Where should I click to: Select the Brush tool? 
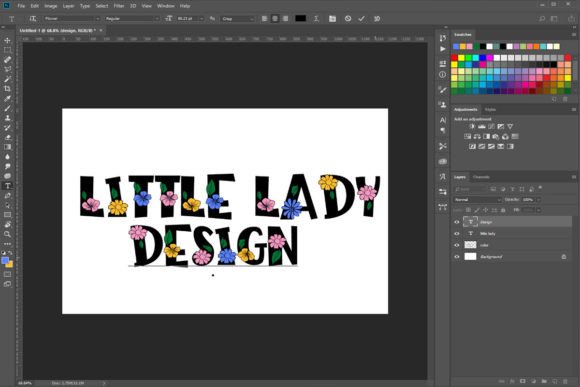click(7, 108)
